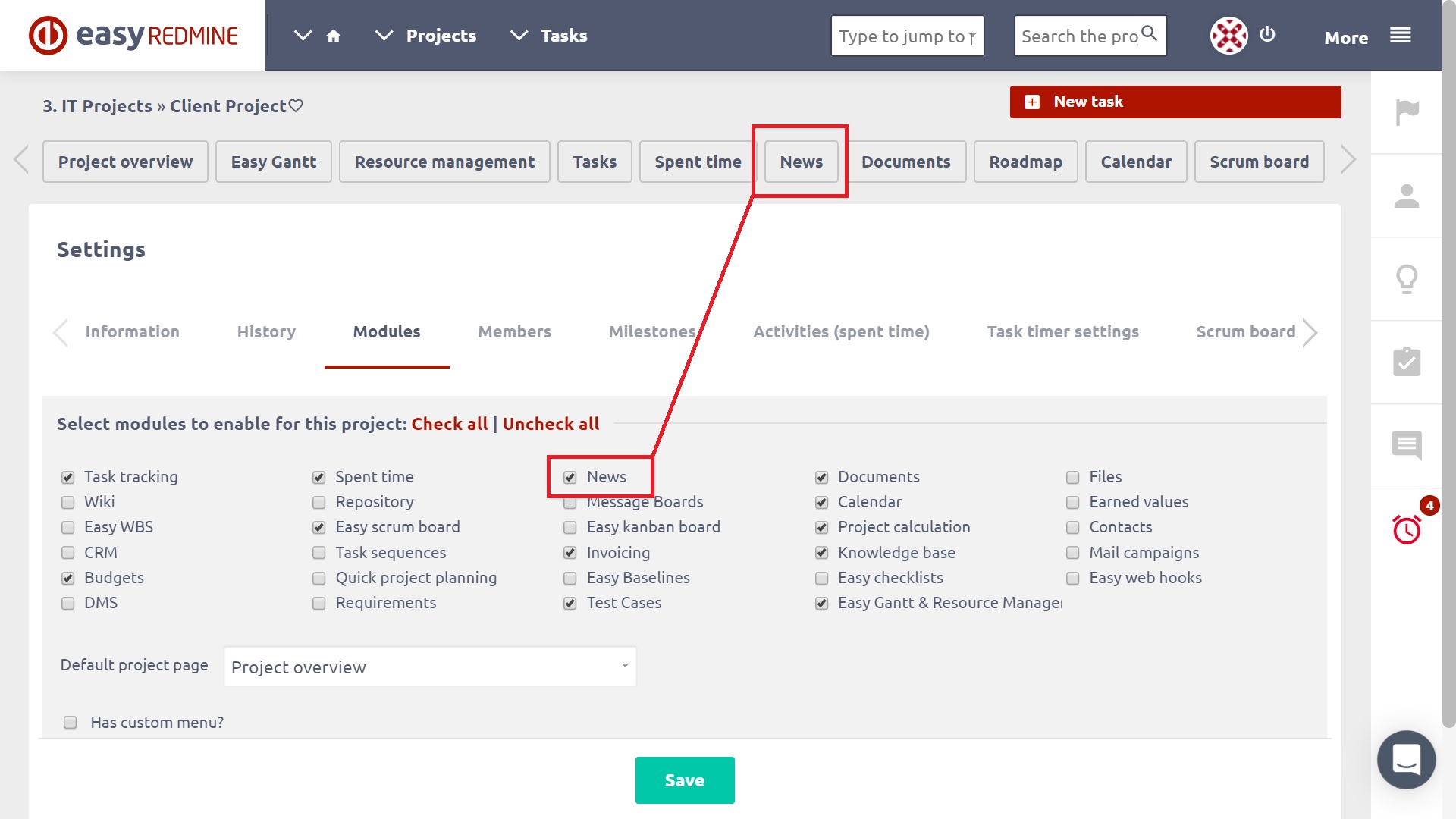Click the search magnifier icon
This screenshot has width=1456, height=819.
(1149, 33)
